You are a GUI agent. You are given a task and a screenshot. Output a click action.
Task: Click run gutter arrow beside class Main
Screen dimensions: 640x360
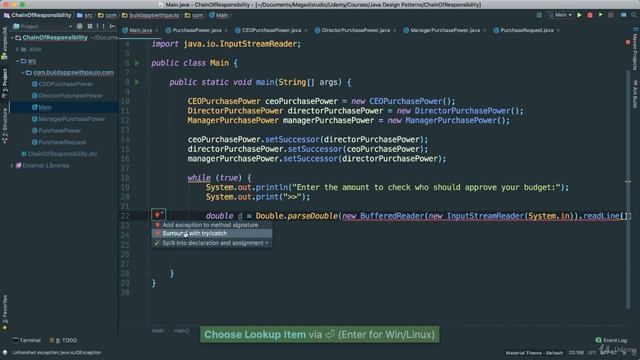(x=137, y=63)
